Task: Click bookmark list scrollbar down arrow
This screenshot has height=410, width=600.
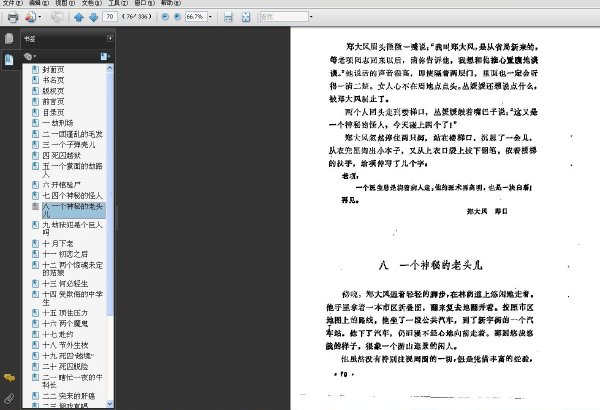Action: pos(110,403)
